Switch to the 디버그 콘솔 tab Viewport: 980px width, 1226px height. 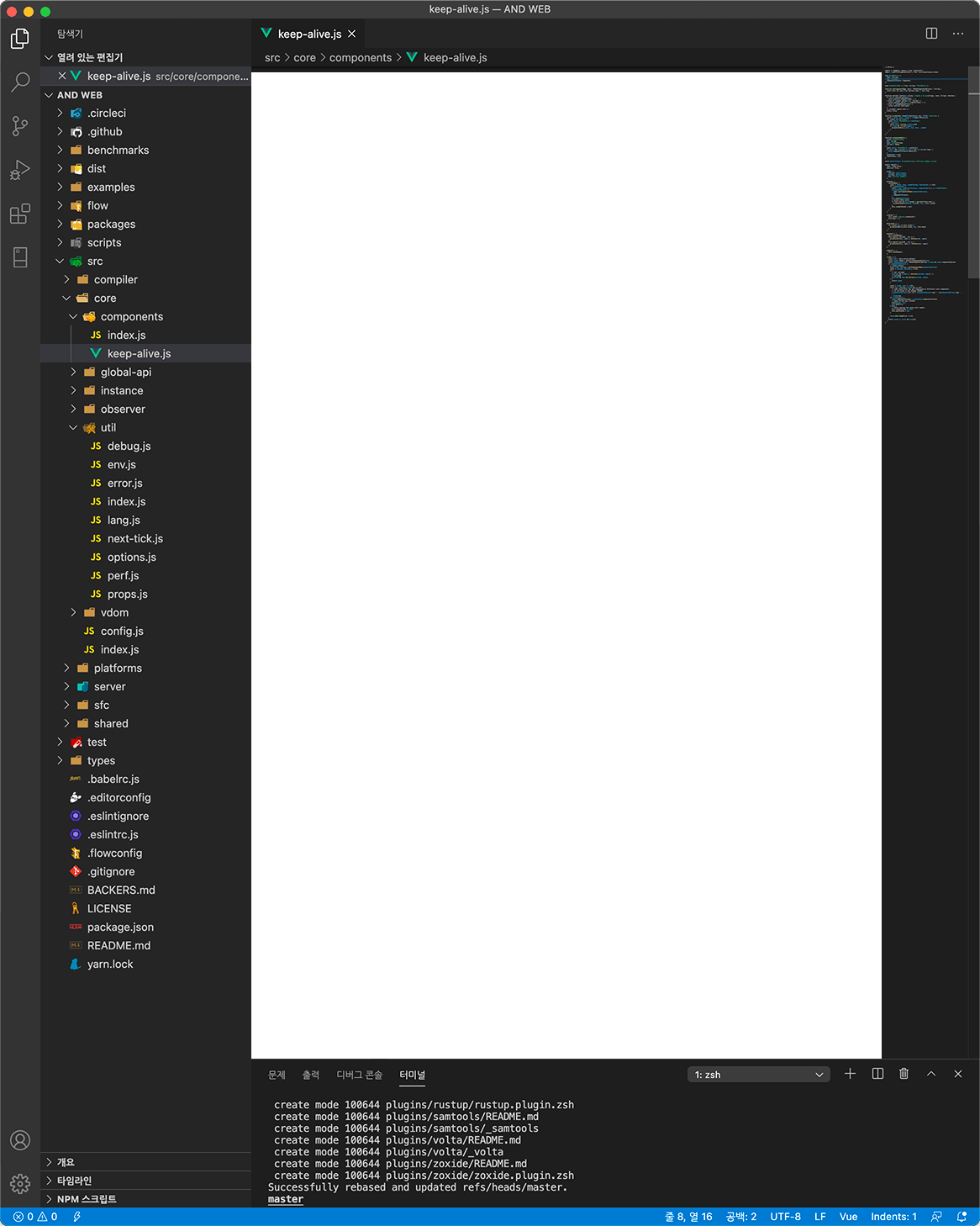click(x=359, y=1075)
